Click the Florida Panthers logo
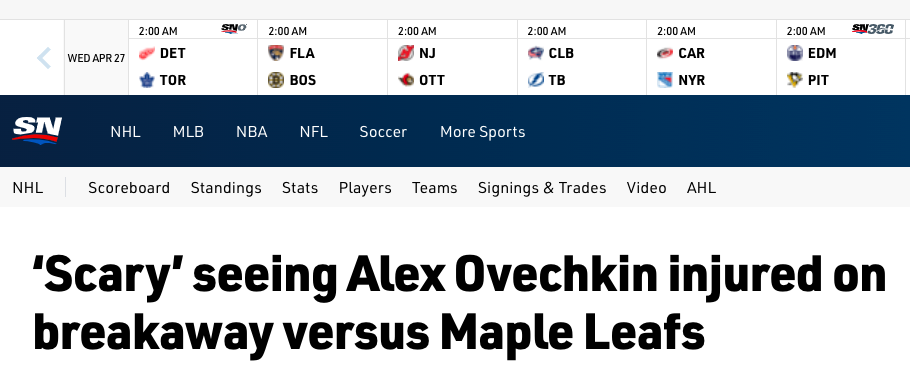Viewport: 910px width, 366px height. 276,53
